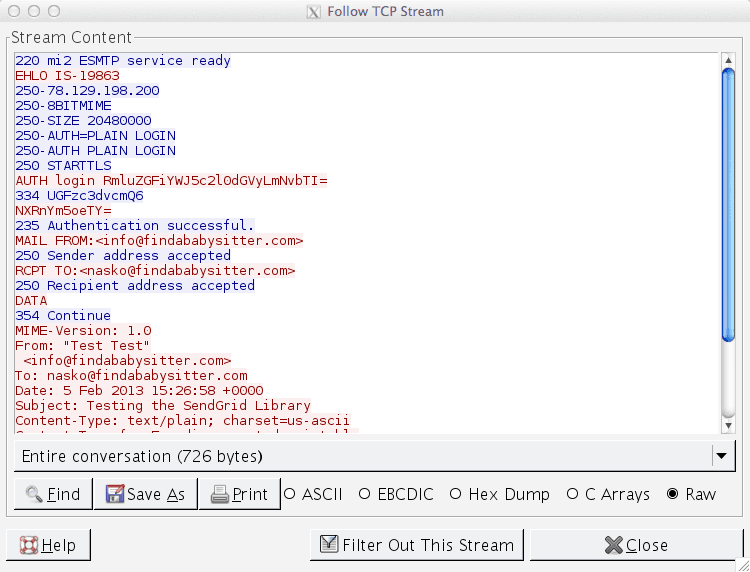
Task: Click 'Subject: Testing the SendGrid Library' line
Action: [163, 406]
